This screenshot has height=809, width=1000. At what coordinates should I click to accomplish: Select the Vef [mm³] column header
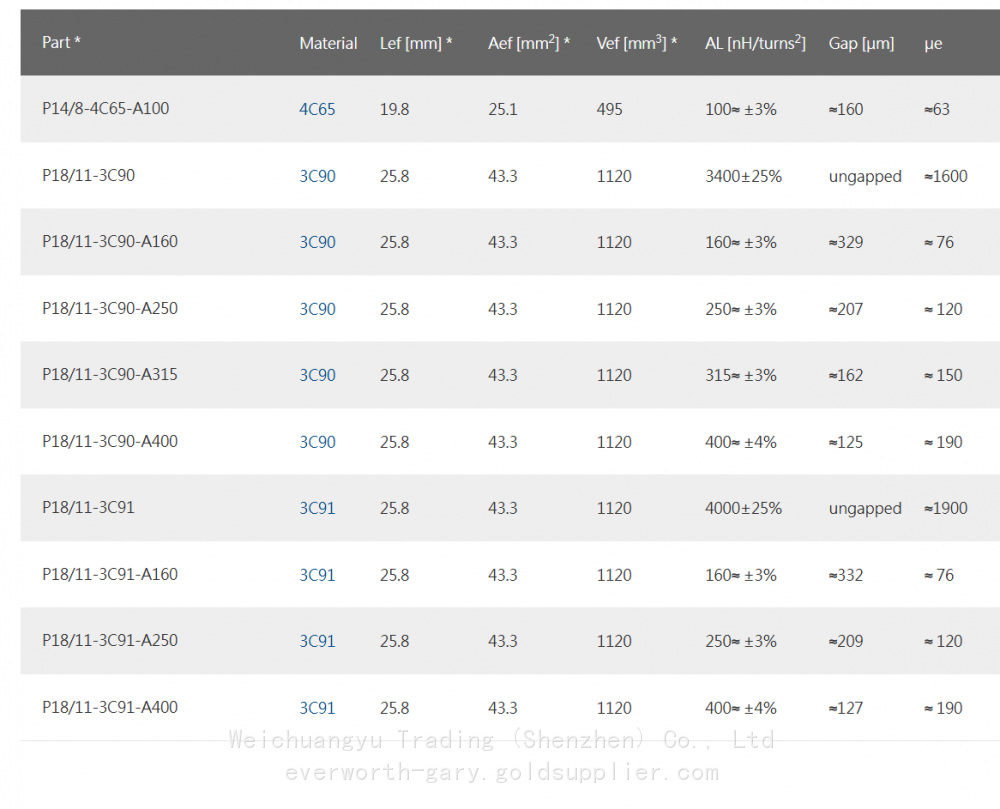637,43
